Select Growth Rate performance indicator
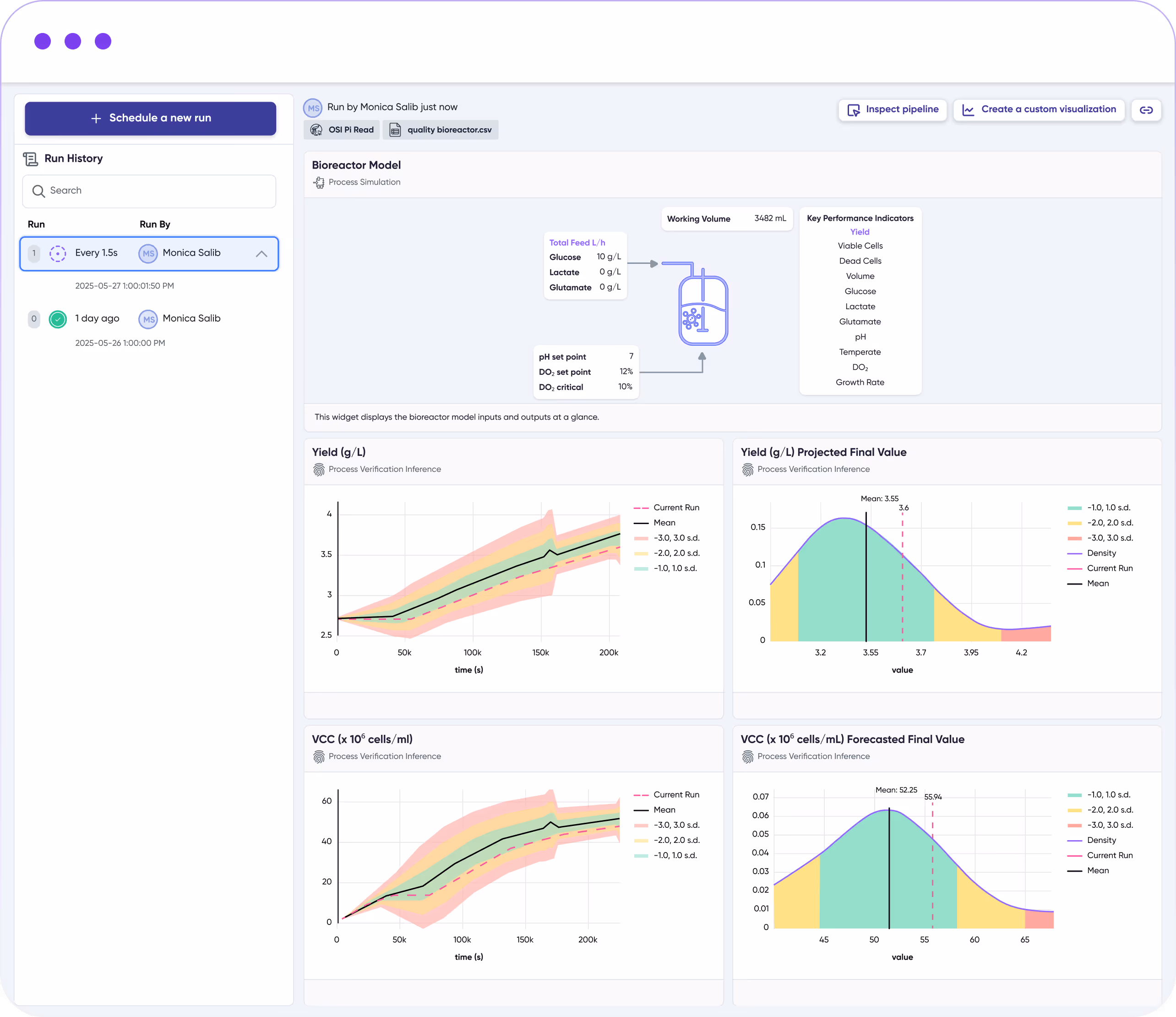This screenshot has height=1017, width=1176. coord(860,382)
